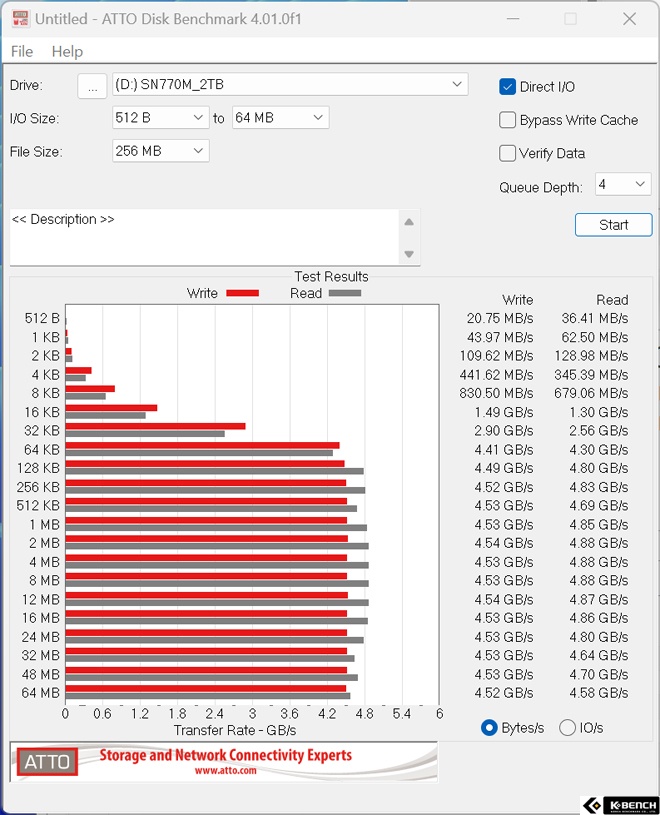Minimize the ATTO Disk Benchmark window
The height and width of the screenshot is (815, 660).
click(x=513, y=19)
